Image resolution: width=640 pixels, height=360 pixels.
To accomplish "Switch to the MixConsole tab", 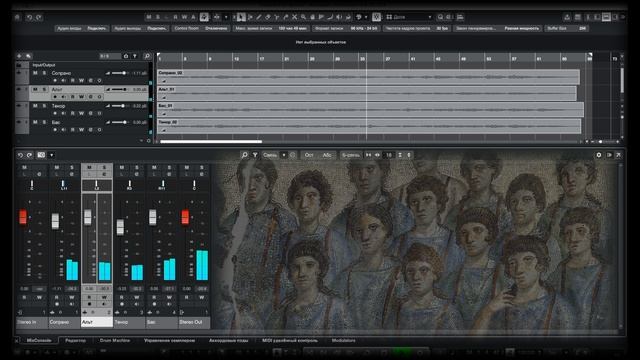I will pyautogui.click(x=39, y=340).
